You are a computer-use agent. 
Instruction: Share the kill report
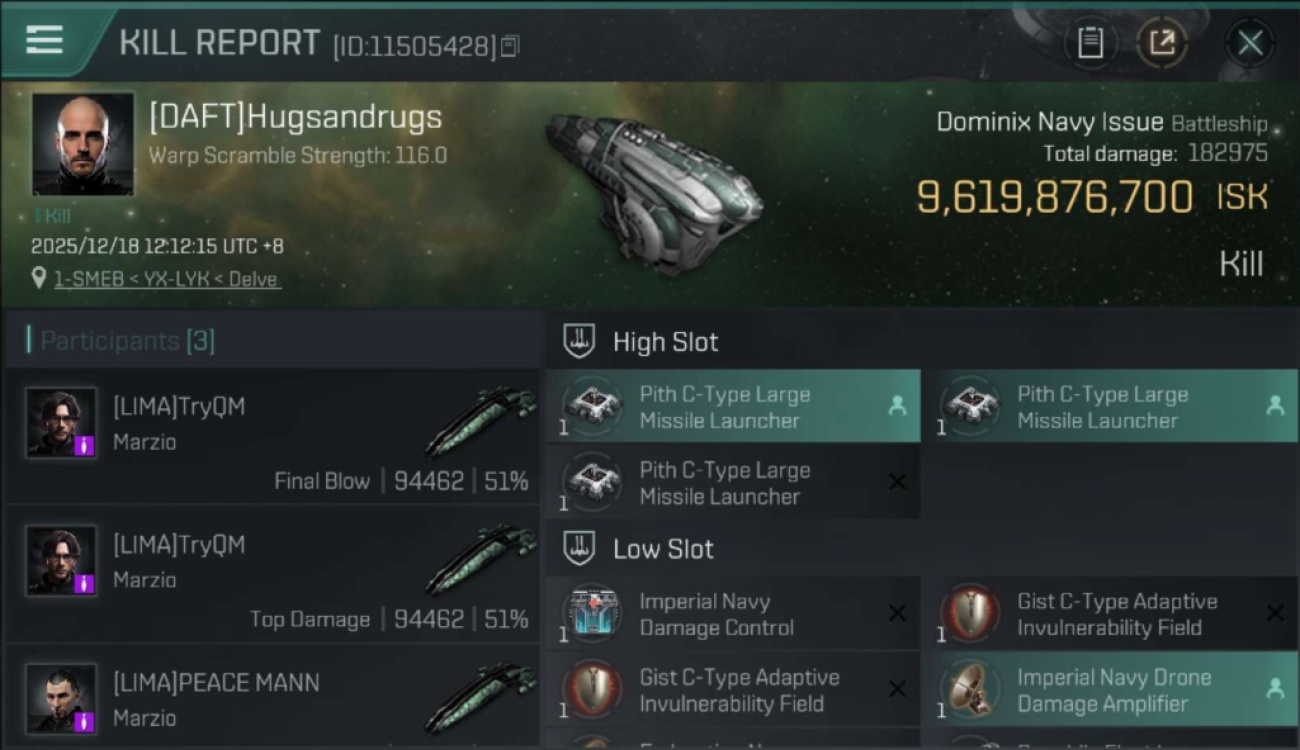[x=1162, y=43]
